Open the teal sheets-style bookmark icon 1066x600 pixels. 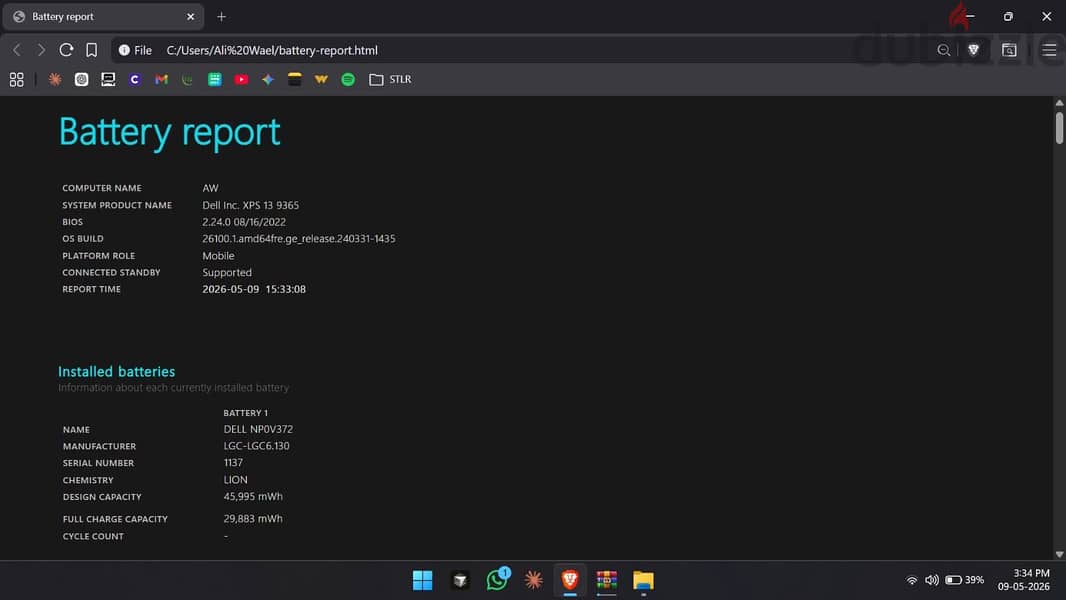(215, 80)
